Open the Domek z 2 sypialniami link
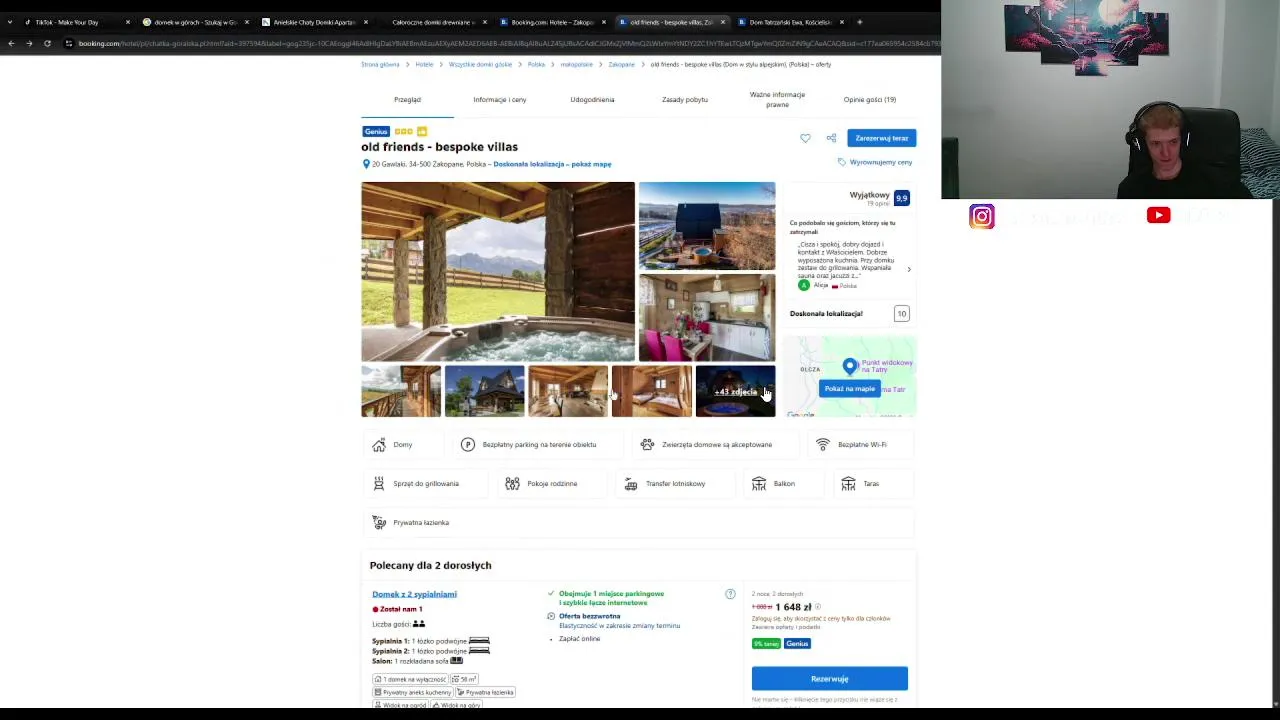Viewport: 1280px width, 720px height. coord(414,594)
